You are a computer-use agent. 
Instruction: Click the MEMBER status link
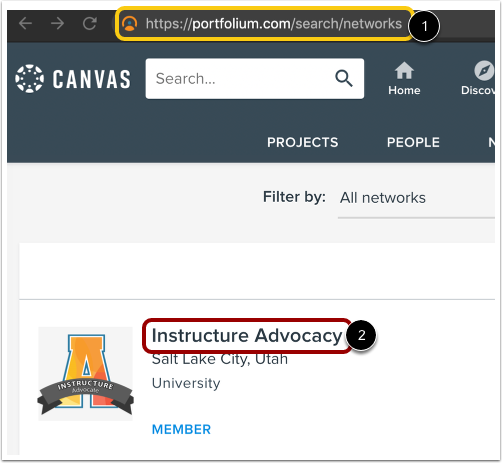click(x=181, y=429)
